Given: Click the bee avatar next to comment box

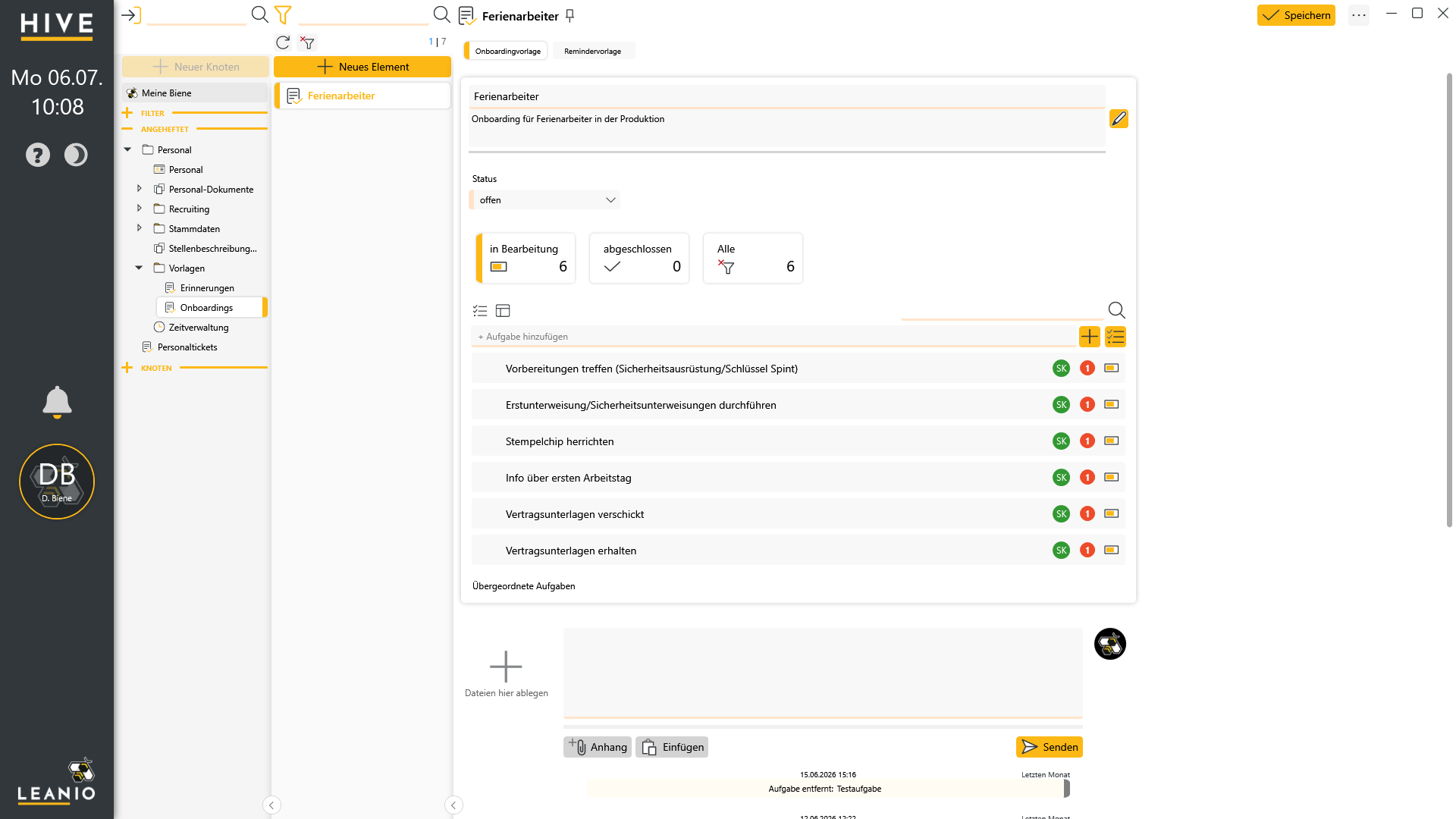Looking at the screenshot, I should tap(1110, 644).
